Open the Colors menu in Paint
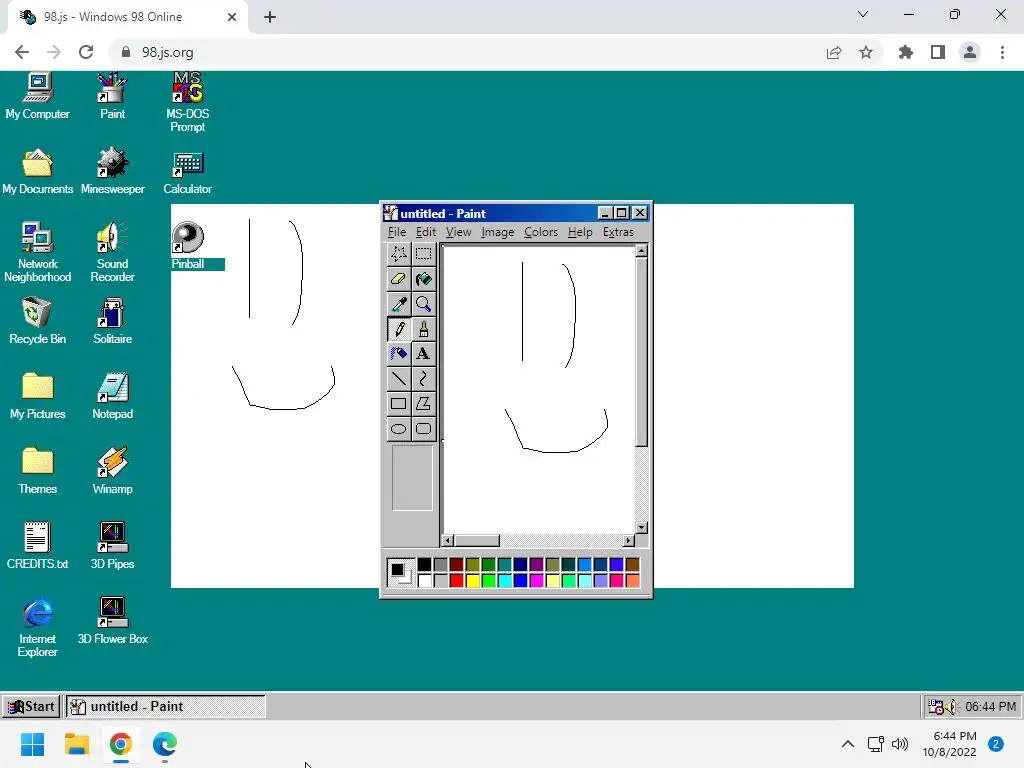1024x768 pixels. coord(541,232)
